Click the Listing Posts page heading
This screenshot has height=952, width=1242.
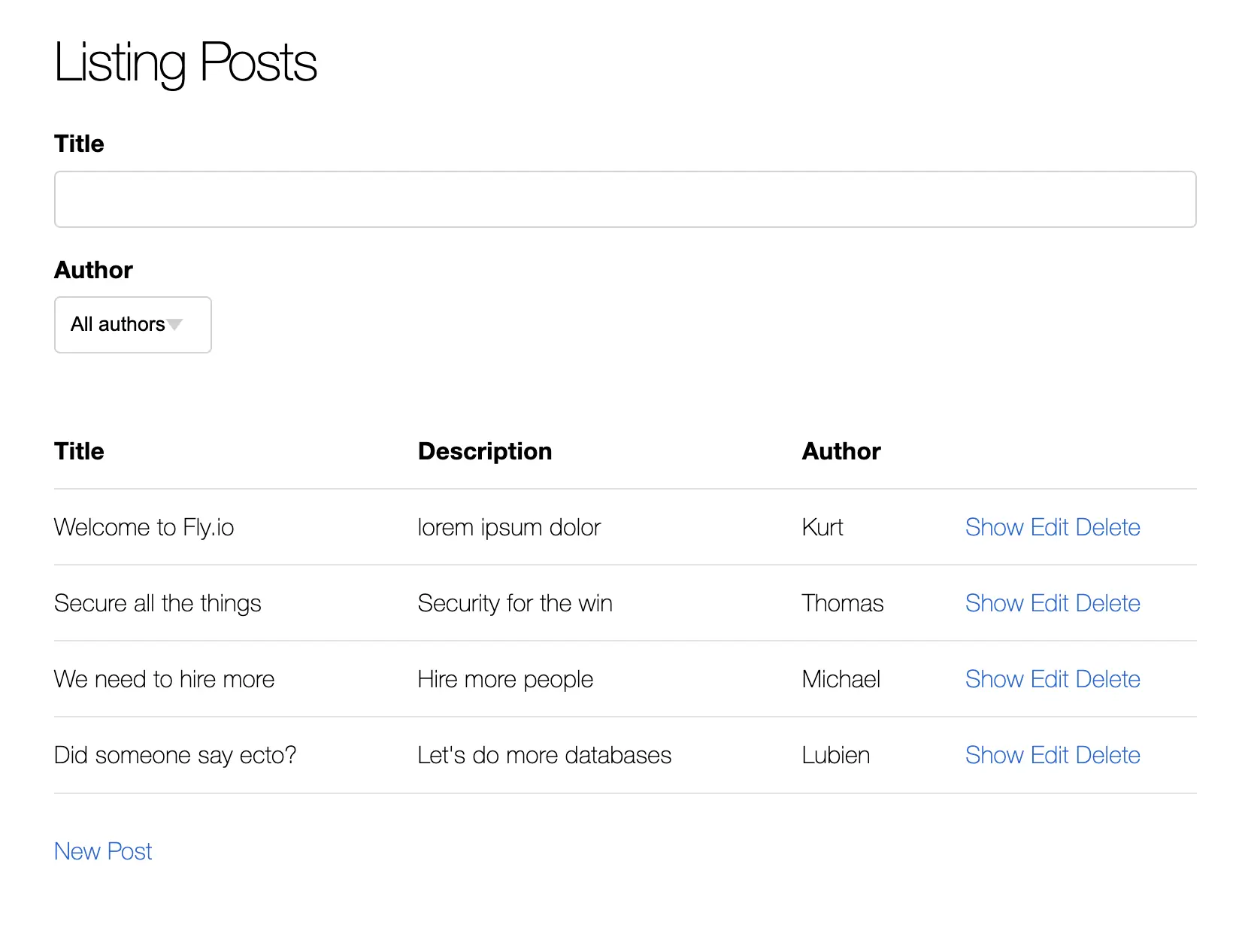pyautogui.click(x=186, y=62)
